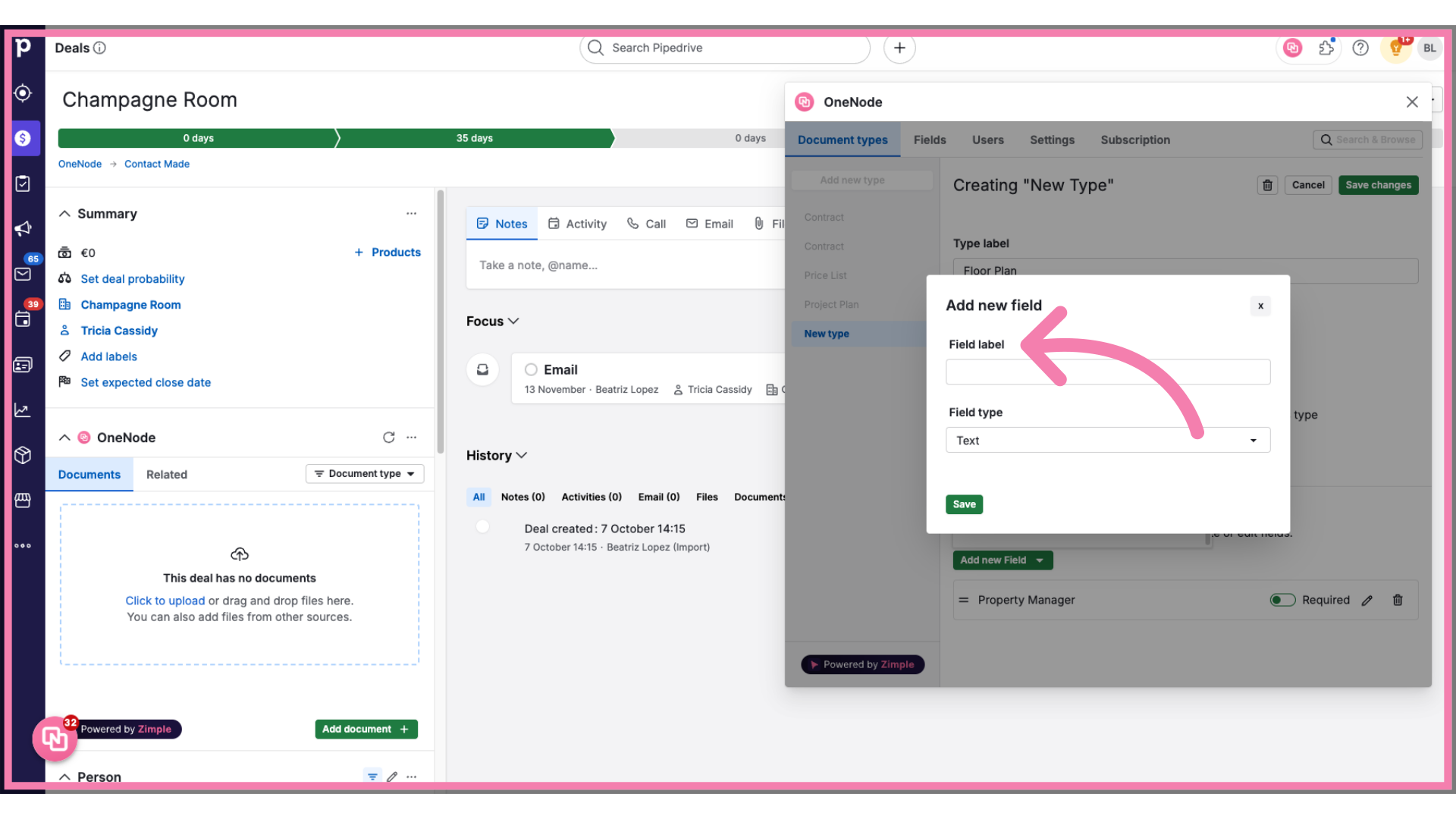The width and height of the screenshot is (1456, 819).
Task: Switch to the Fields tab
Action: pyautogui.click(x=930, y=140)
